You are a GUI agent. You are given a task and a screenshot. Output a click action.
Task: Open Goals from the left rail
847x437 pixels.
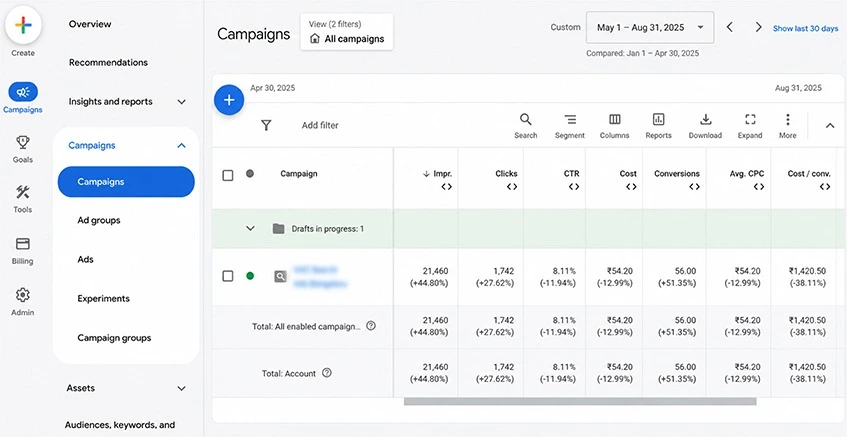pyautogui.click(x=23, y=149)
